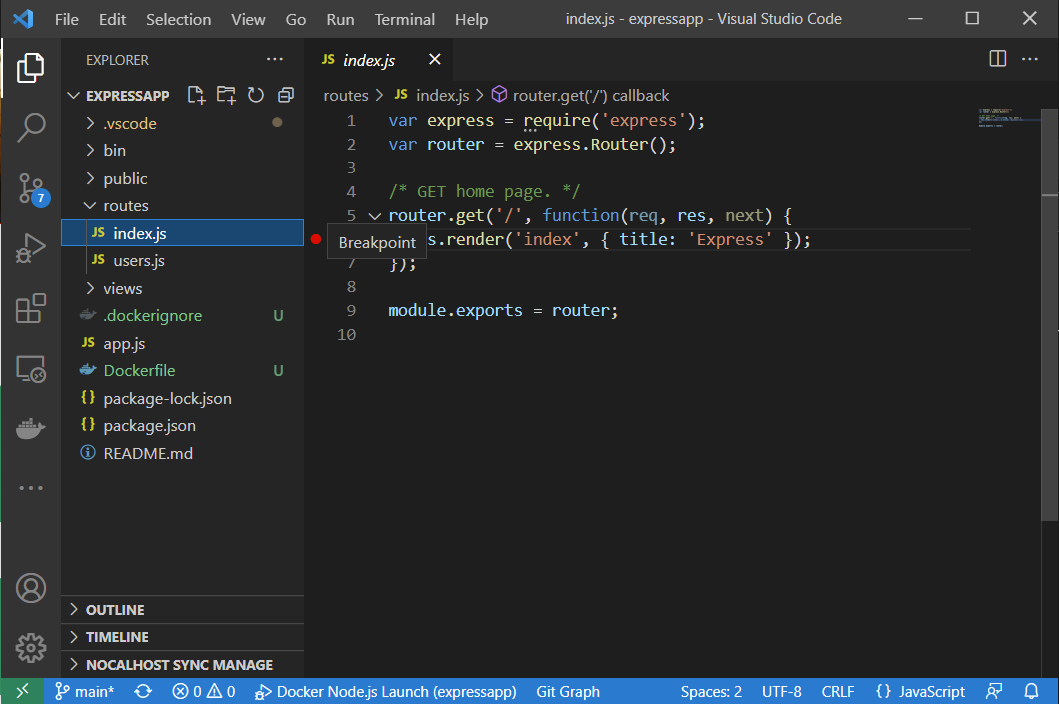
Task: Open the File menu
Action: tap(67, 20)
